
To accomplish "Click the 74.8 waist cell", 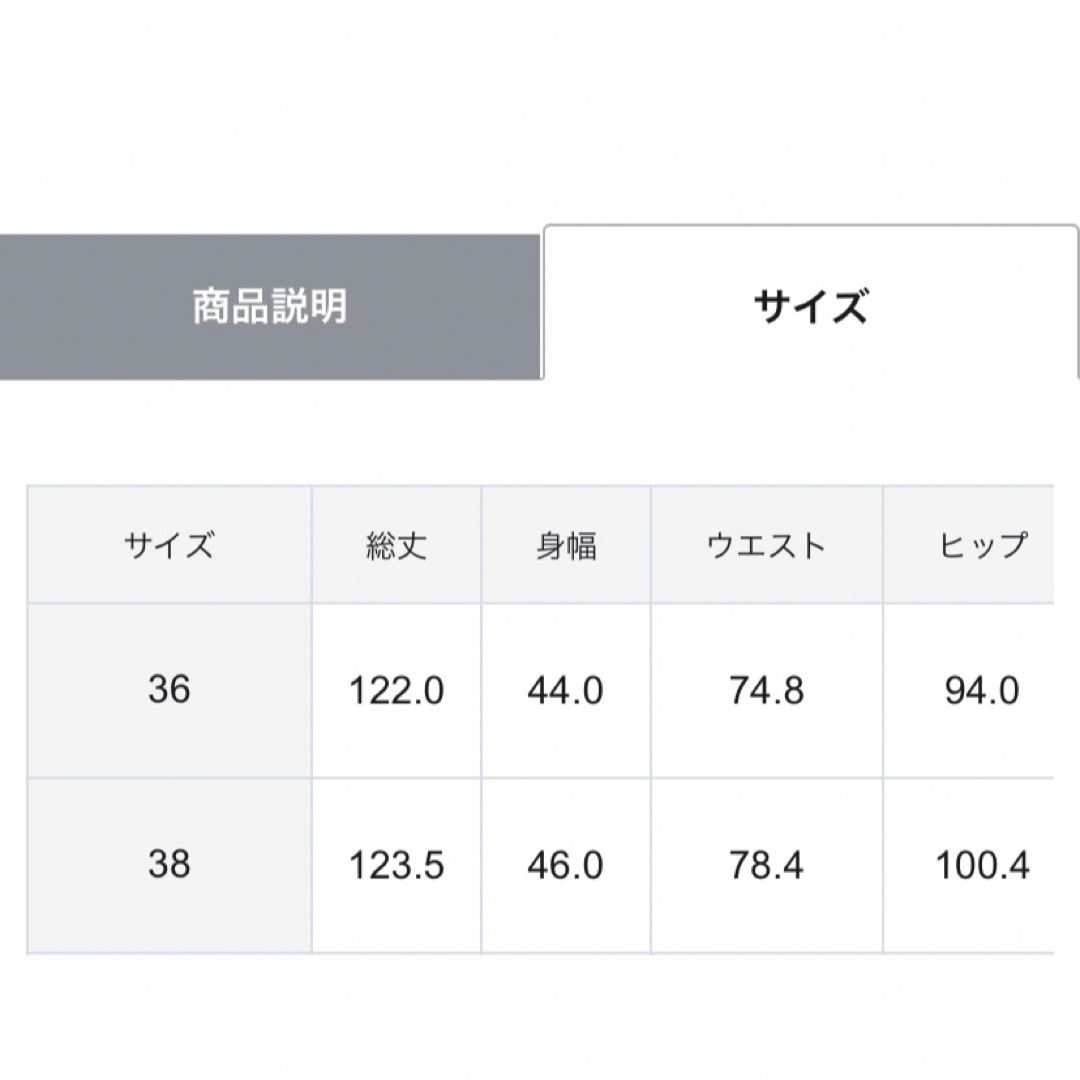I will [767, 691].
